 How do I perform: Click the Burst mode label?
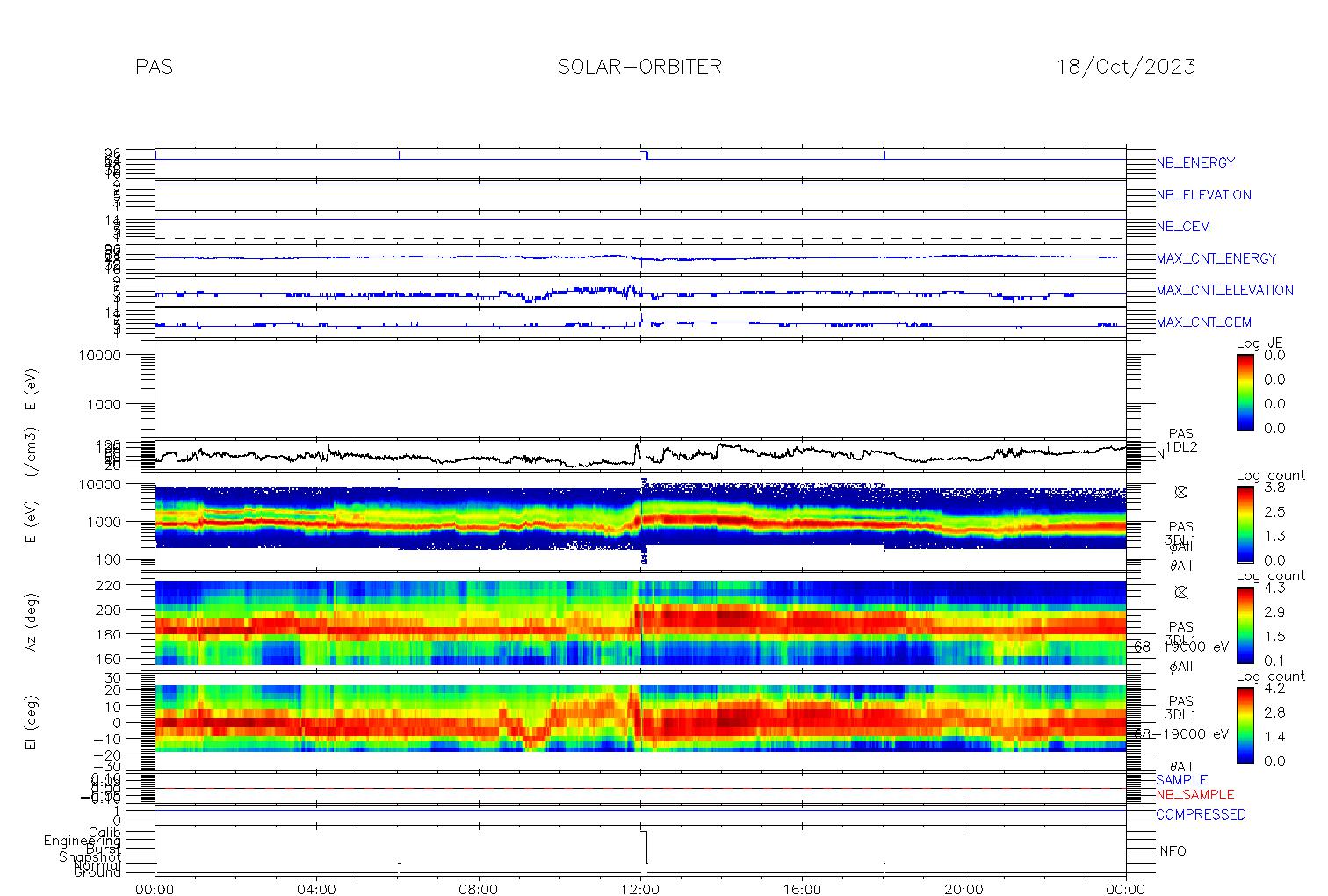105,849
